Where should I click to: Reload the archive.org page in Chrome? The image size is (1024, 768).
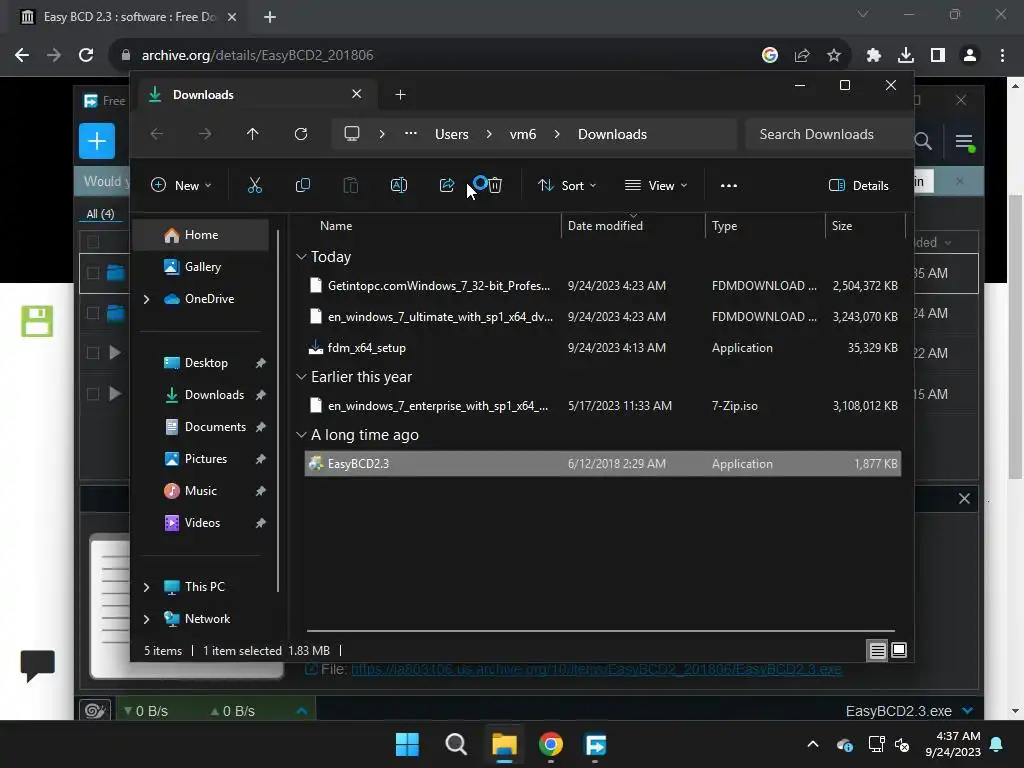tap(86, 56)
